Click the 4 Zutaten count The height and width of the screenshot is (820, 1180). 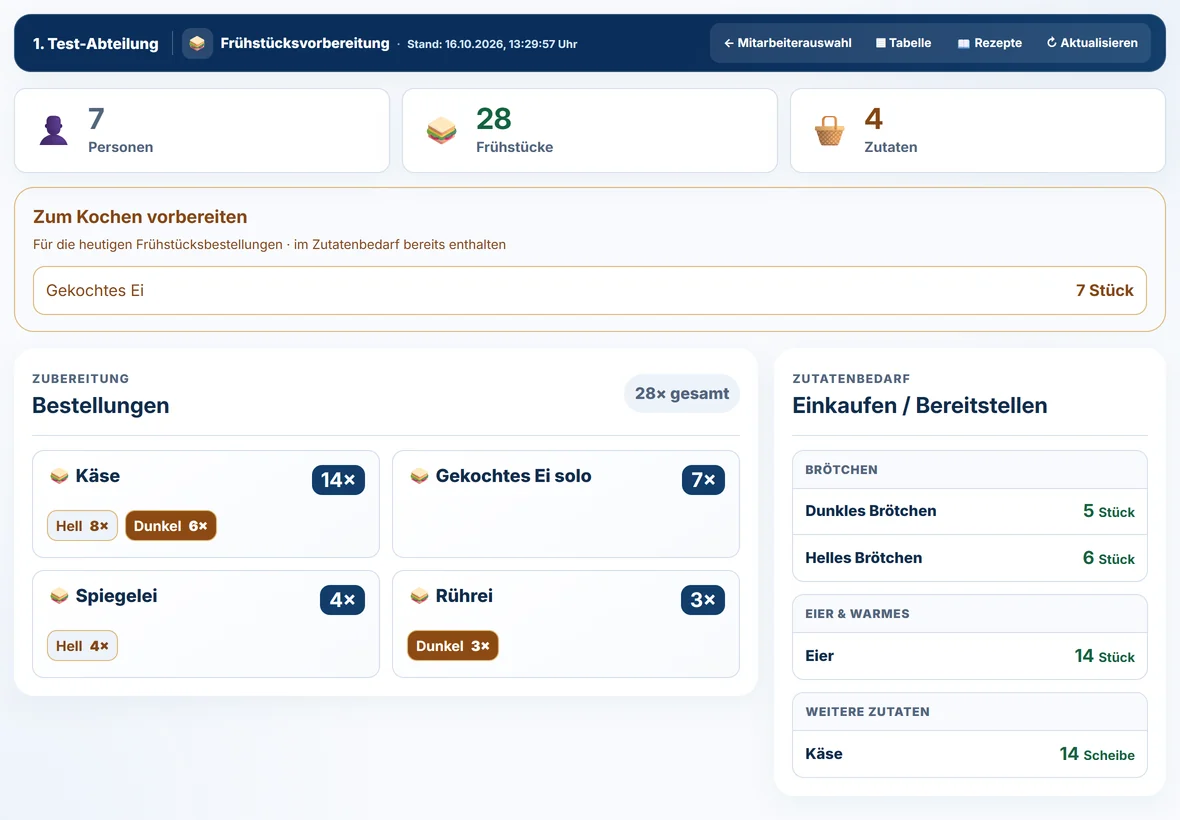coord(874,119)
